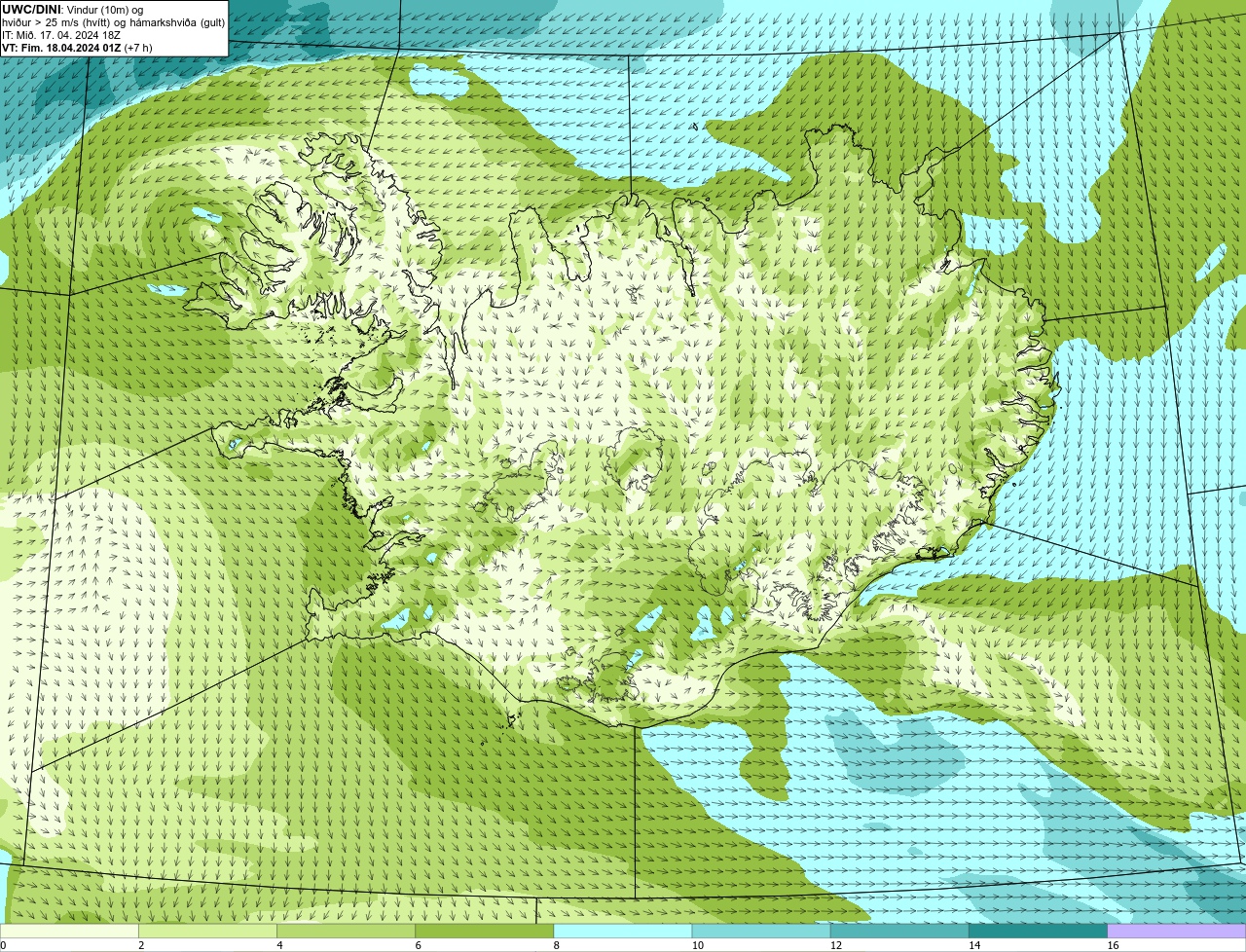
Task: Click the legend value '0'
Action: (3, 945)
